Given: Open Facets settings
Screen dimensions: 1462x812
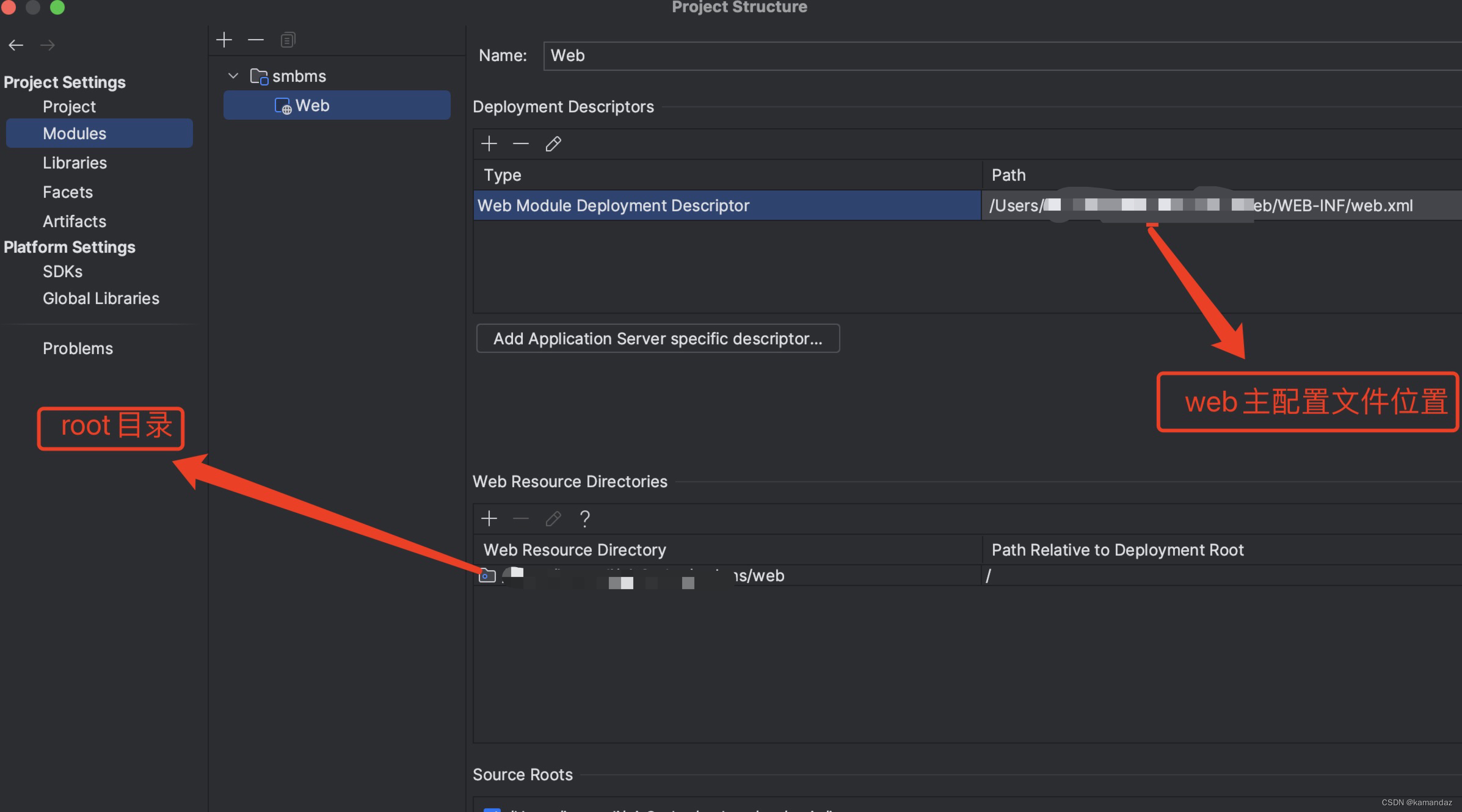Looking at the screenshot, I should point(68,192).
